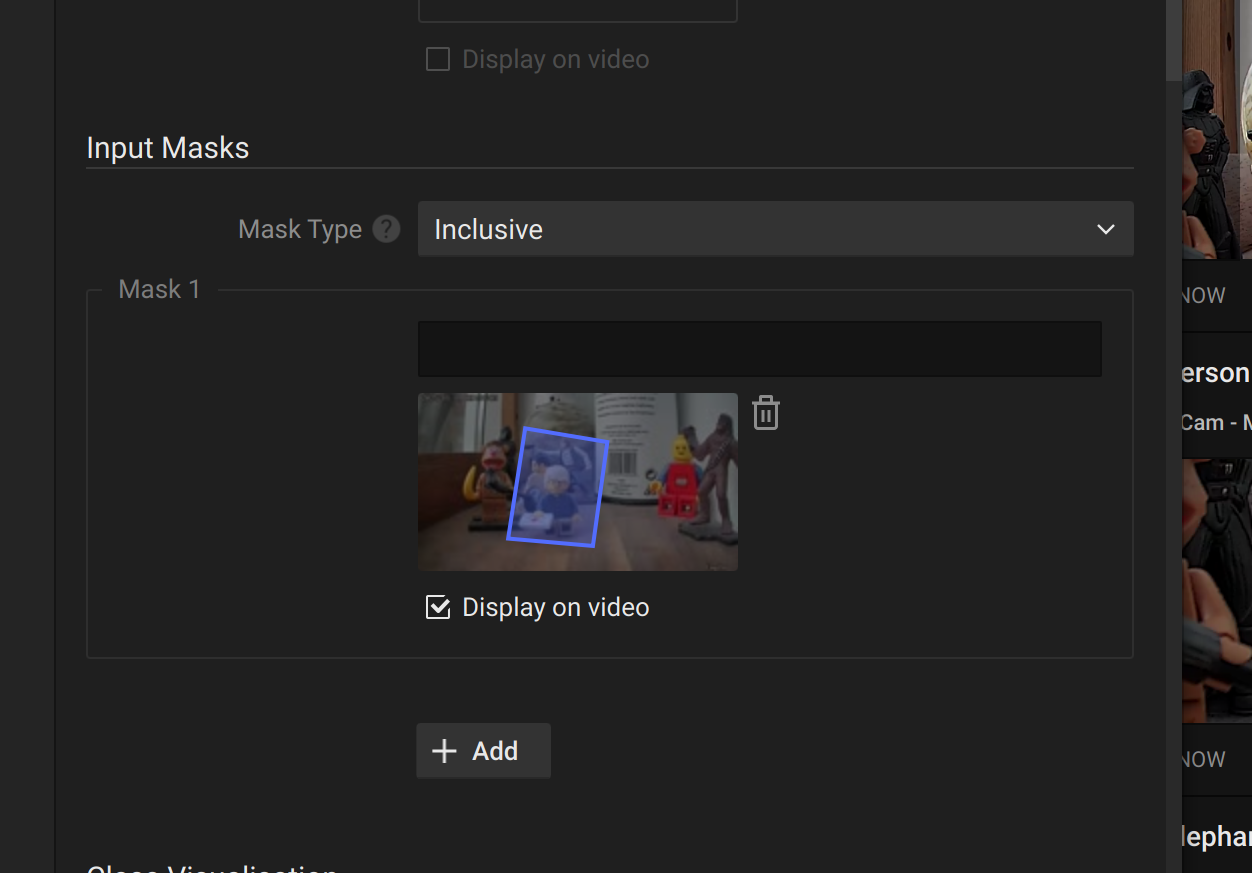The width and height of the screenshot is (1252, 873).
Task: Click the Input Masks section heading
Action: [168, 148]
